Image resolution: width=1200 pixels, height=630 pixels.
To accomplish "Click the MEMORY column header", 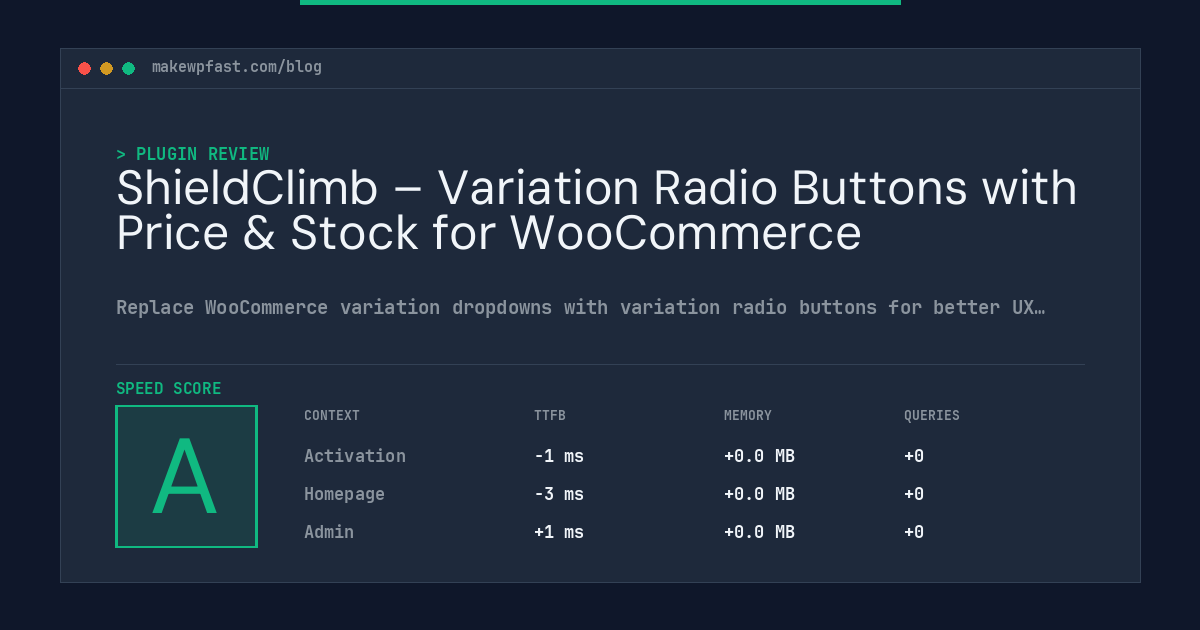I will click(748, 416).
